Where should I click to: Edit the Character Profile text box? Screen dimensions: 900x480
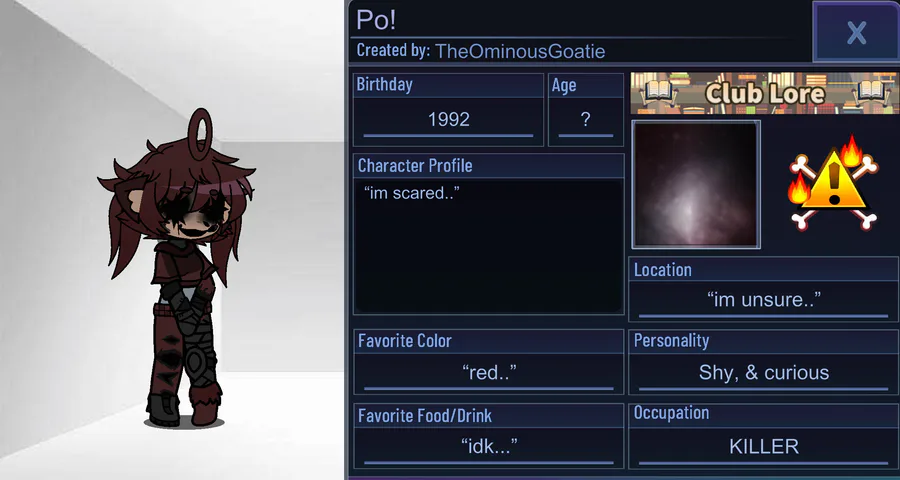pyautogui.click(x=489, y=245)
